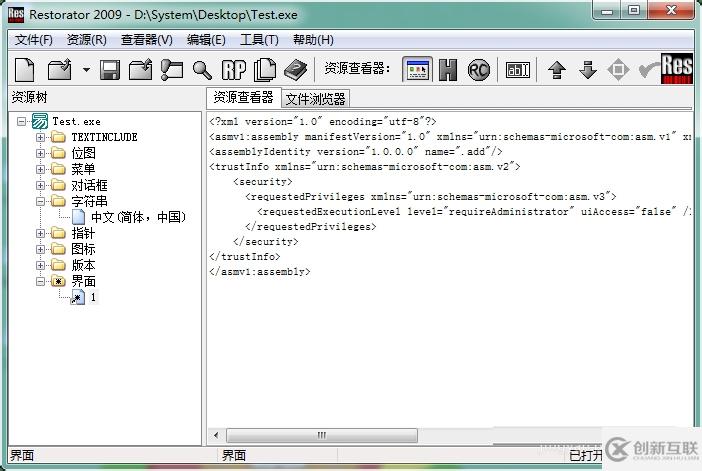Screen dimensions: 702x471
Task: Select the 对话框 tree item
Action: (x=90, y=185)
